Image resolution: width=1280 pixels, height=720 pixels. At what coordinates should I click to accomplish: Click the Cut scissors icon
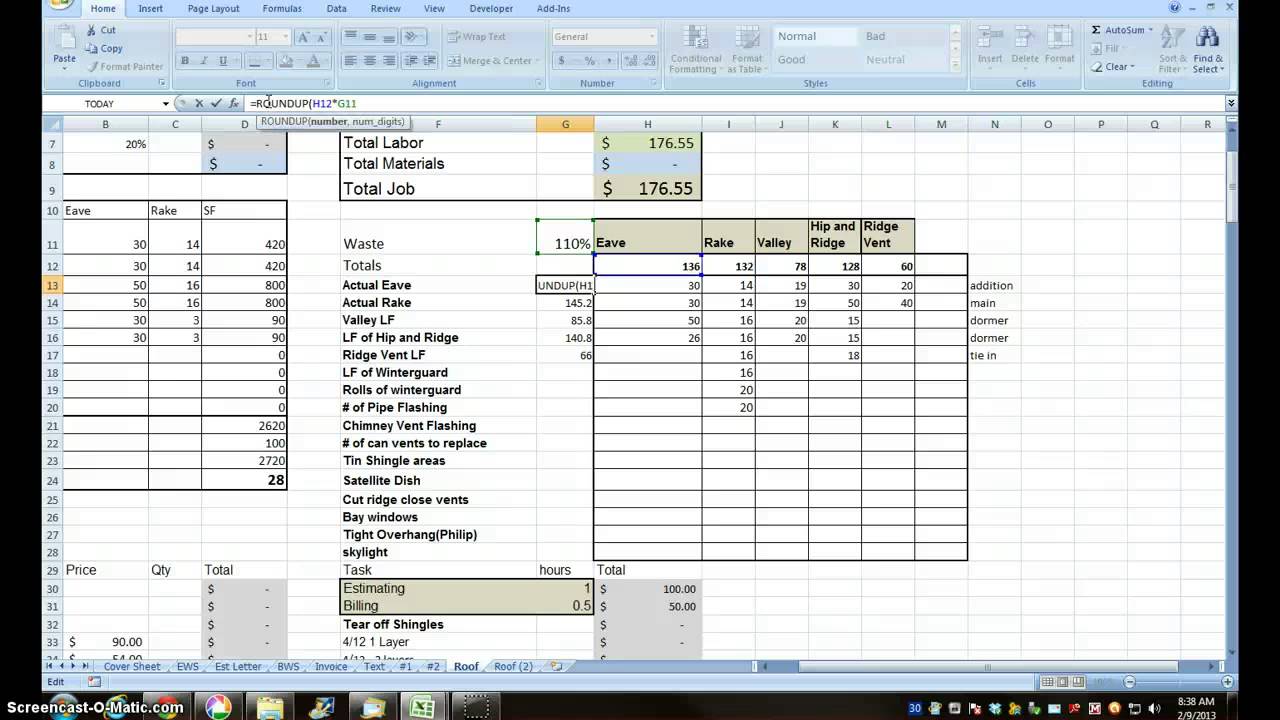[90, 31]
